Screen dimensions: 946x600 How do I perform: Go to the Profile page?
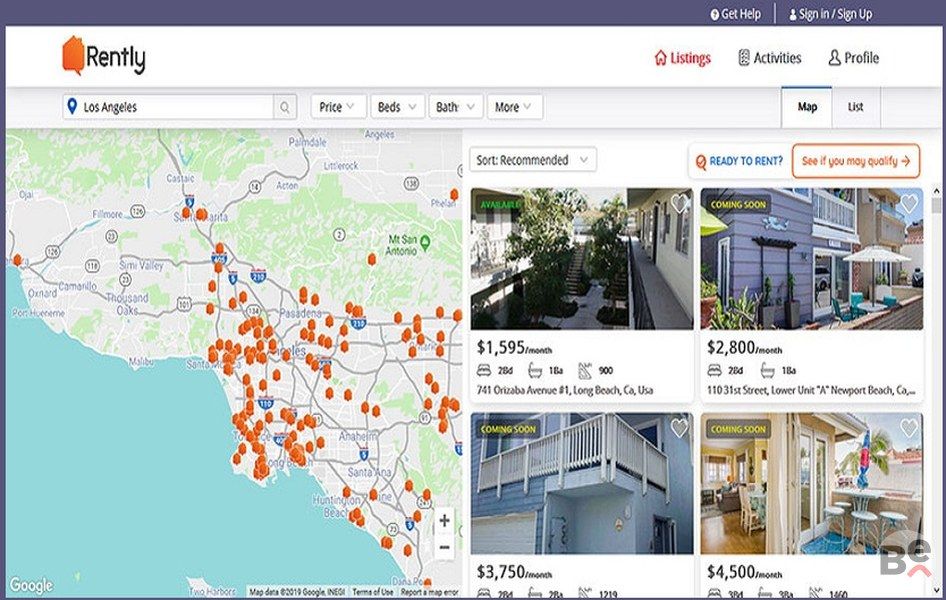(x=853, y=58)
